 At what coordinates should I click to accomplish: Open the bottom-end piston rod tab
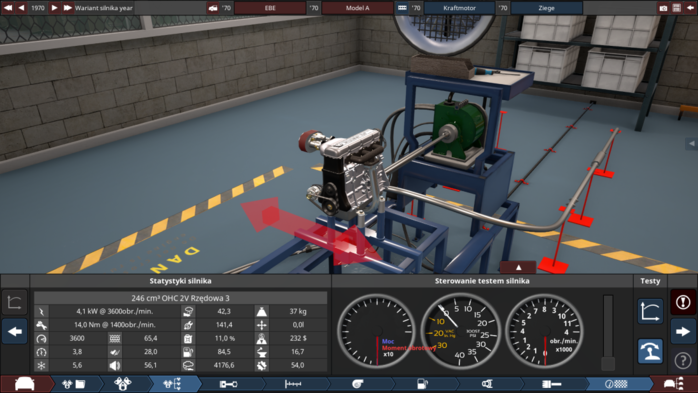[x=228, y=384]
